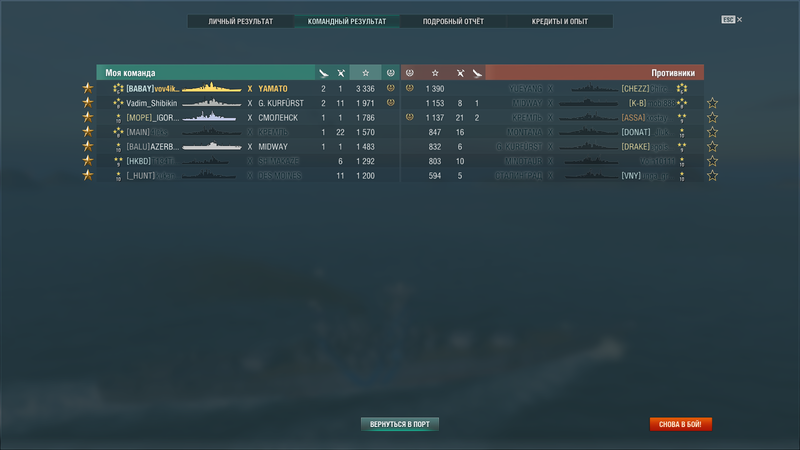Select the Yamato player row
This screenshot has height=450, width=800.
(x=248, y=88)
